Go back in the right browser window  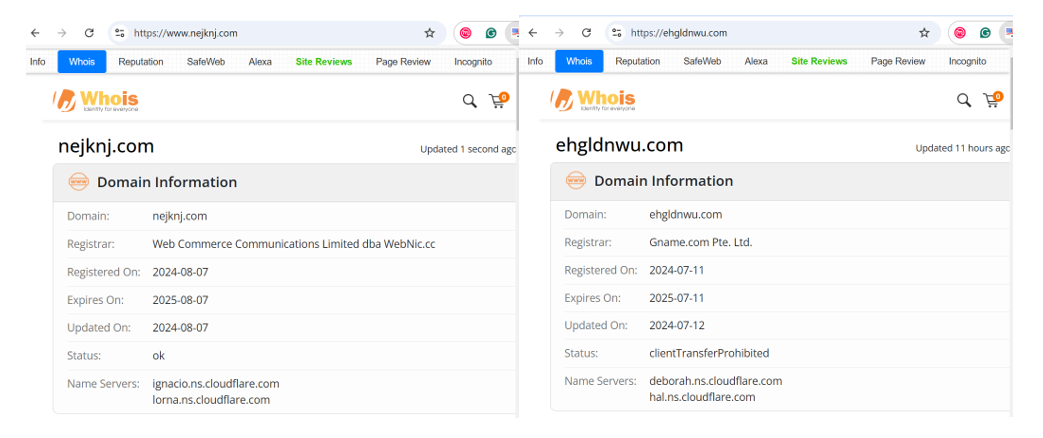pos(532,33)
